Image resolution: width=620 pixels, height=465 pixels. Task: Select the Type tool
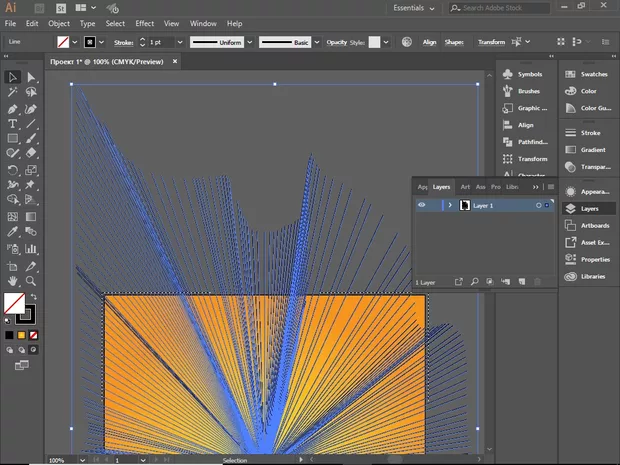click(13, 123)
